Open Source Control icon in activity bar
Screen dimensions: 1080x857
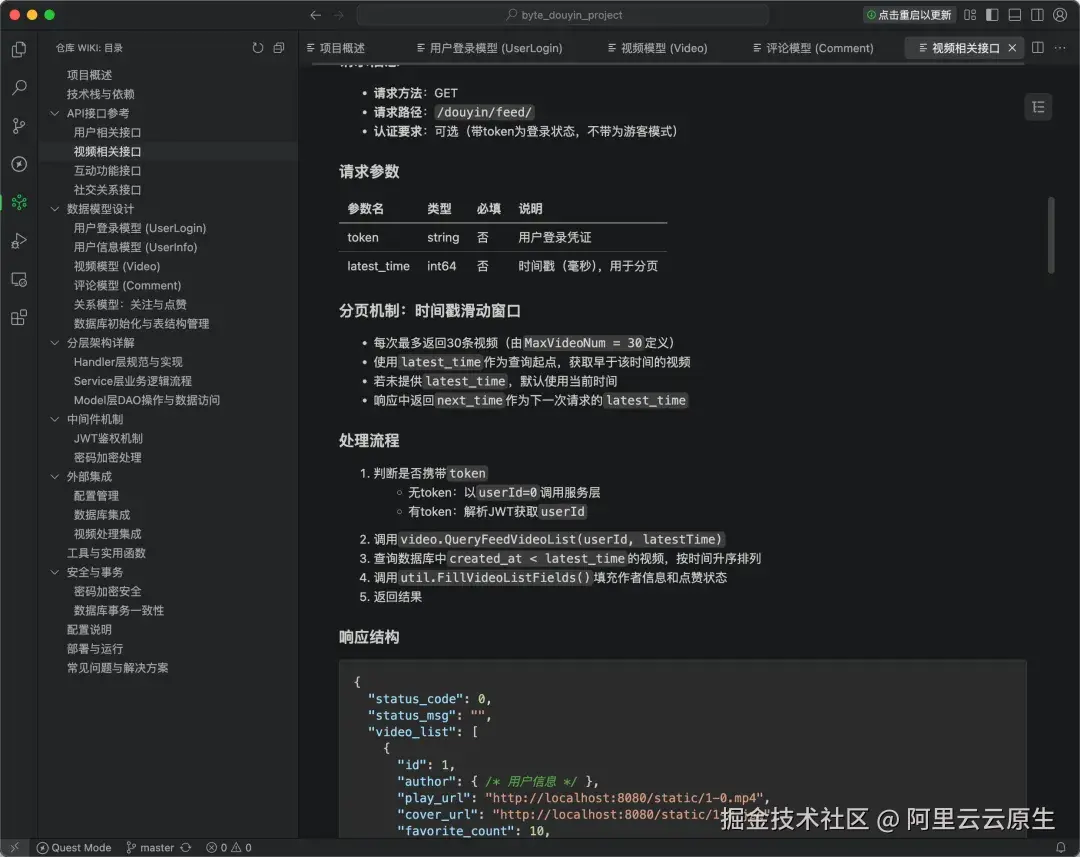19,126
